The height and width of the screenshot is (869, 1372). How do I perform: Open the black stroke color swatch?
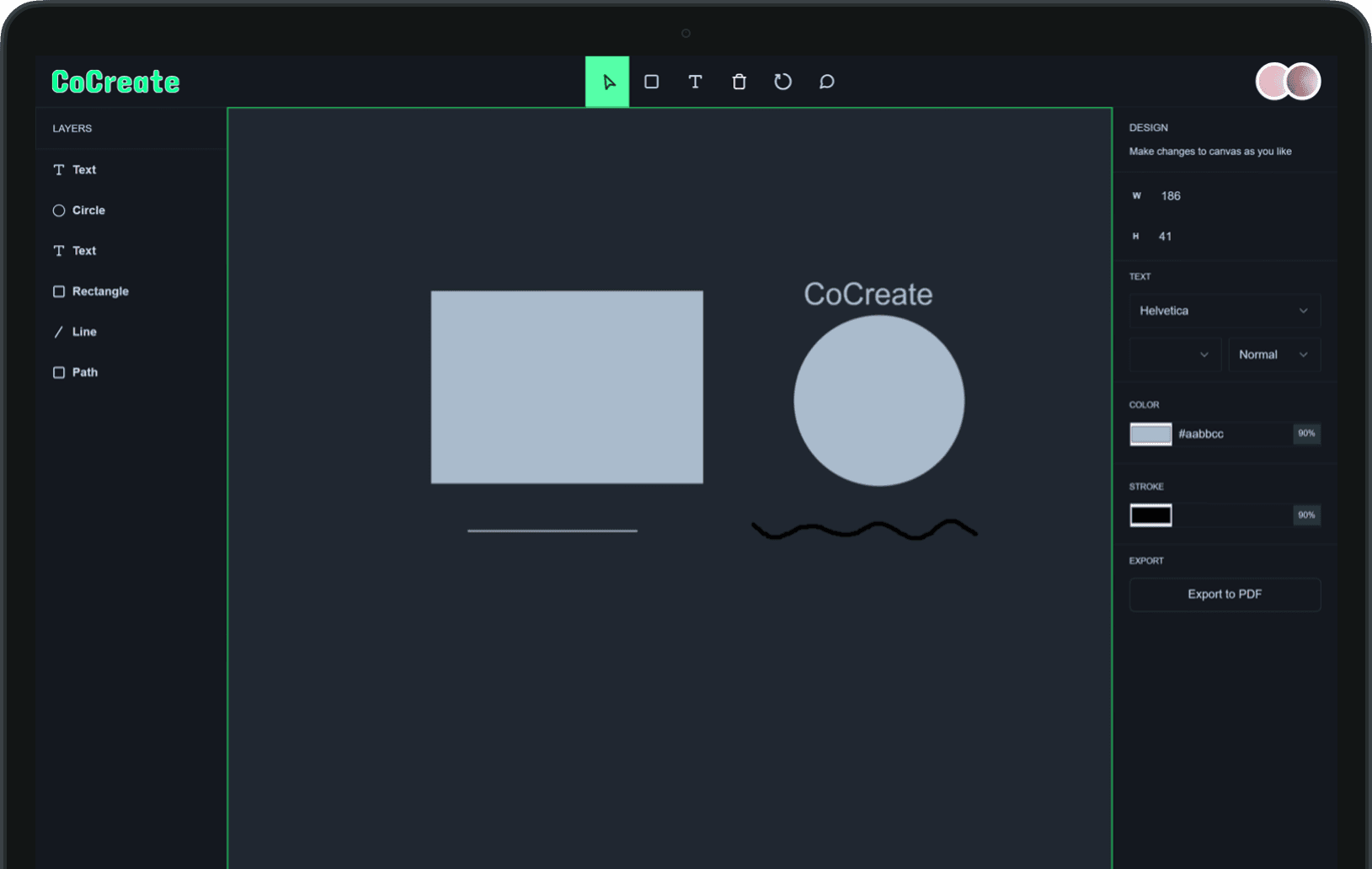(1150, 515)
